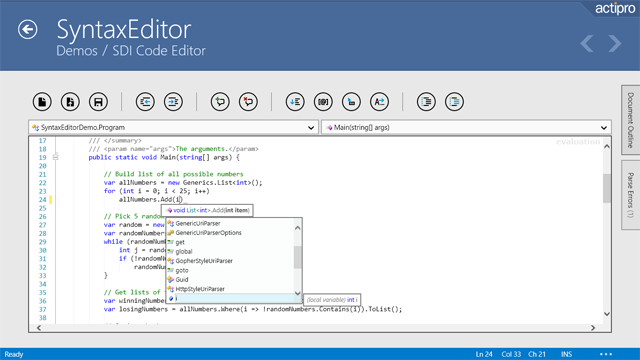This screenshot has height=360, width=640.
Task: Select the goto keyword in completion list
Action: (x=230, y=270)
